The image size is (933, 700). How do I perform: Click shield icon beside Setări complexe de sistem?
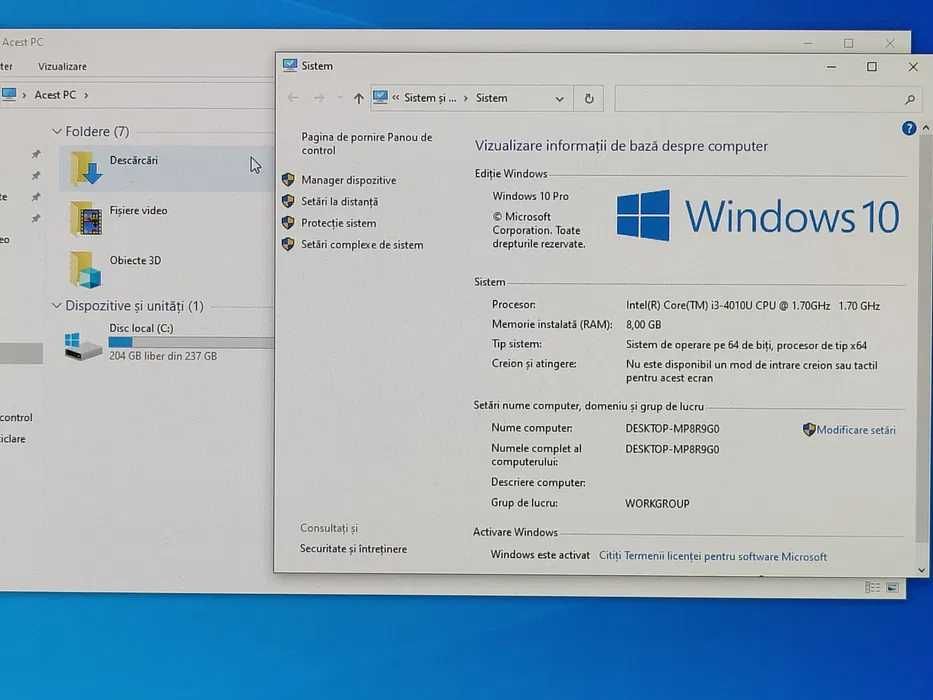[x=288, y=244]
